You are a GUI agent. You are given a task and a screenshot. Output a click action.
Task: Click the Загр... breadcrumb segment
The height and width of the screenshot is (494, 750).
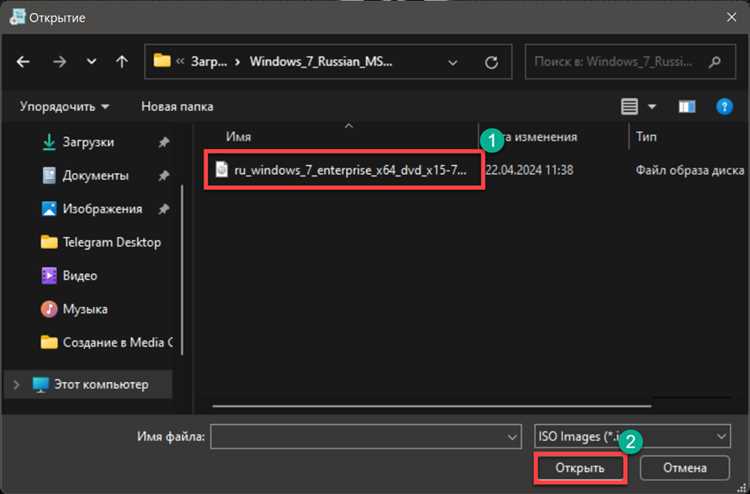coord(209,62)
